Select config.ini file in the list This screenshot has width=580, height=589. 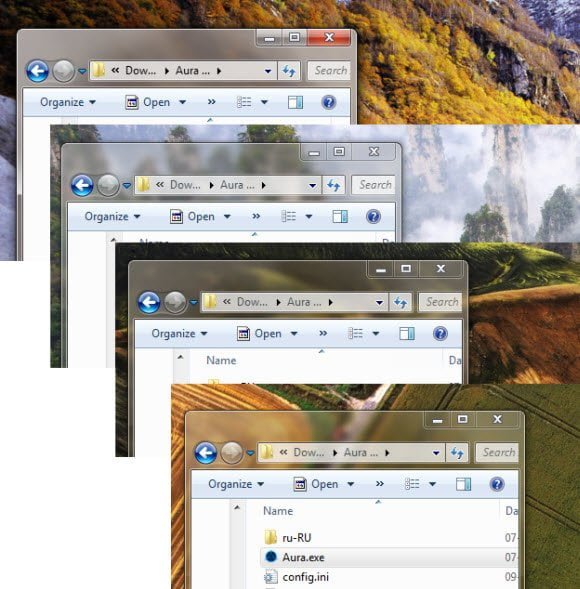[305, 577]
